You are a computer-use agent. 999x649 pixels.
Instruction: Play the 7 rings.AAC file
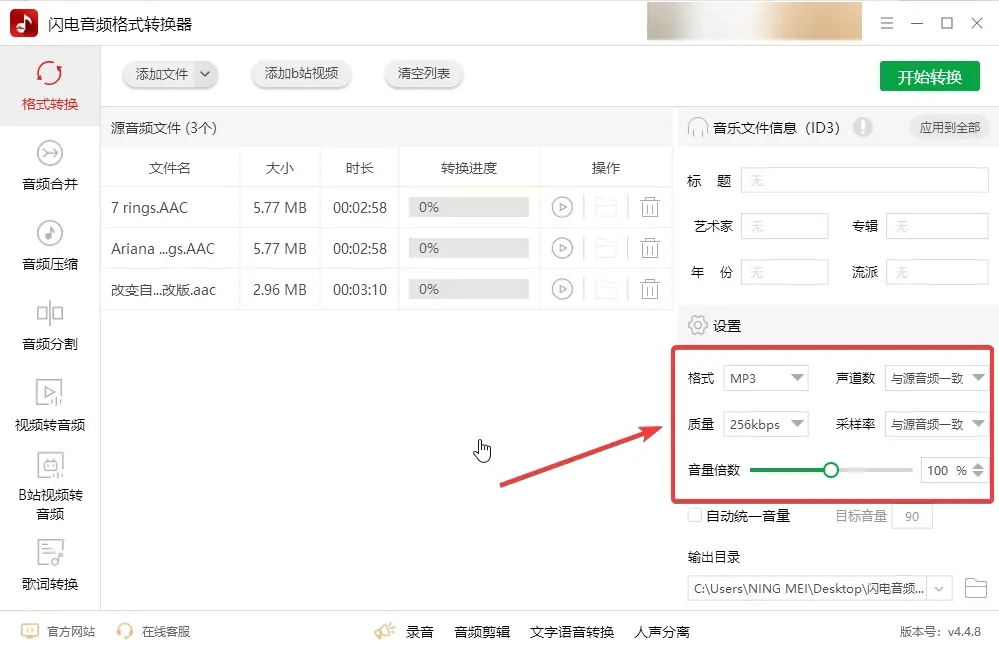[562, 207]
